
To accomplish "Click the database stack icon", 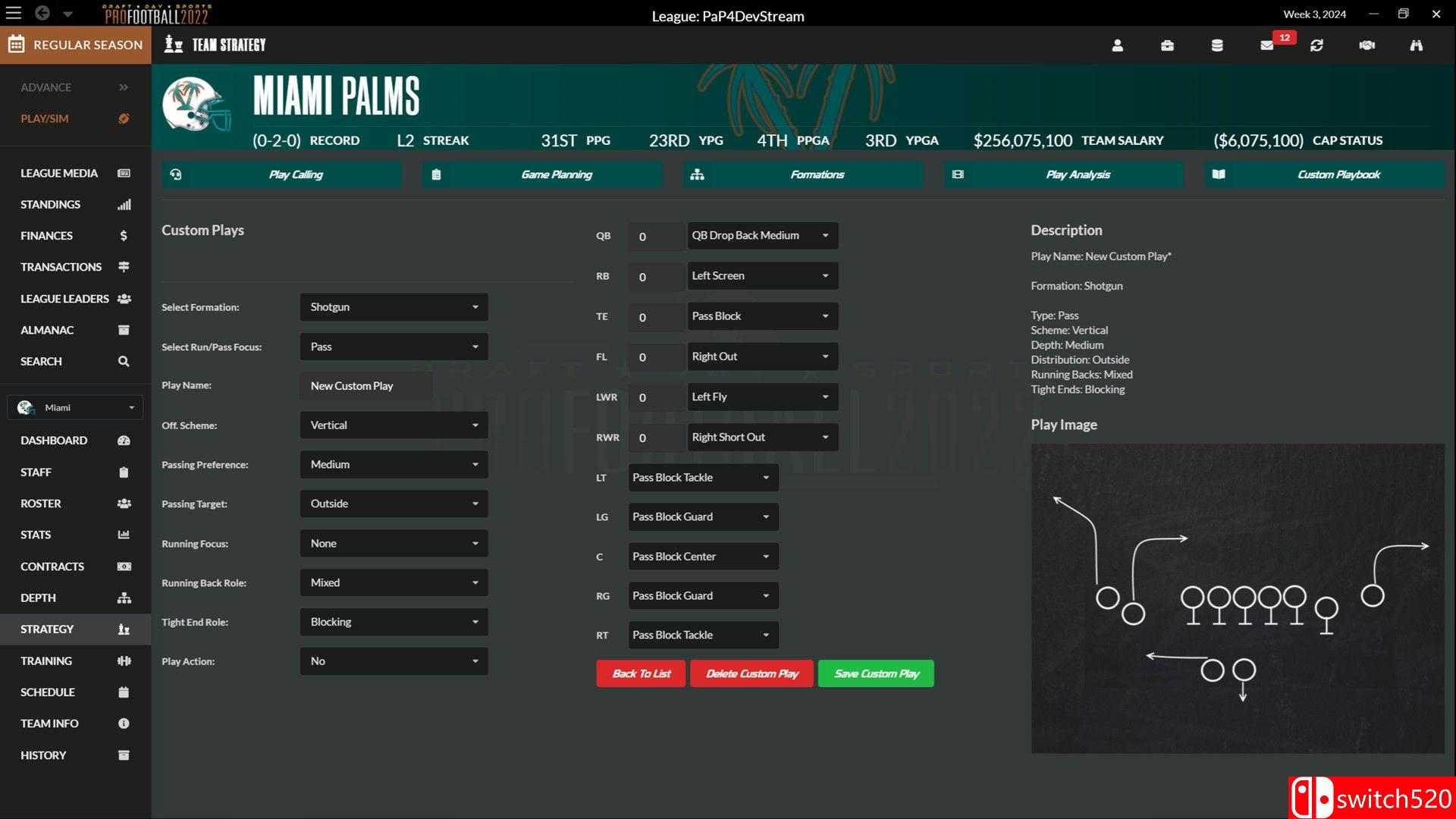I will 1217,45.
